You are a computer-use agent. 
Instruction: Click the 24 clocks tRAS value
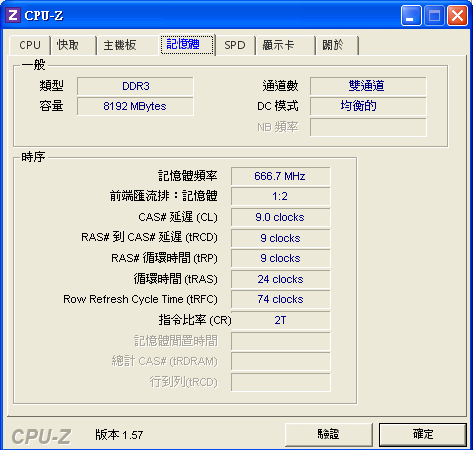[x=281, y=279]
